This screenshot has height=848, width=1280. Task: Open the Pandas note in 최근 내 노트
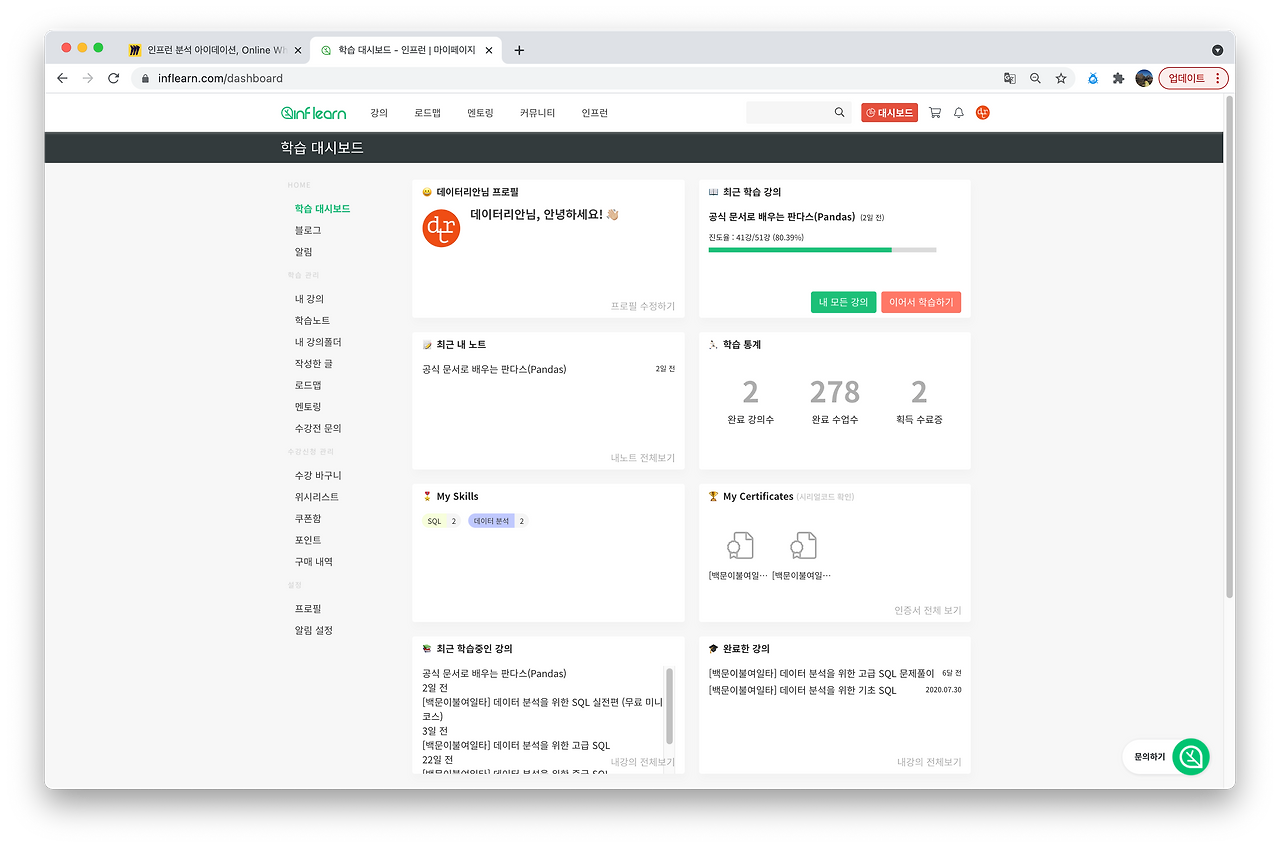pyautogui.click(x=494, y=369)
